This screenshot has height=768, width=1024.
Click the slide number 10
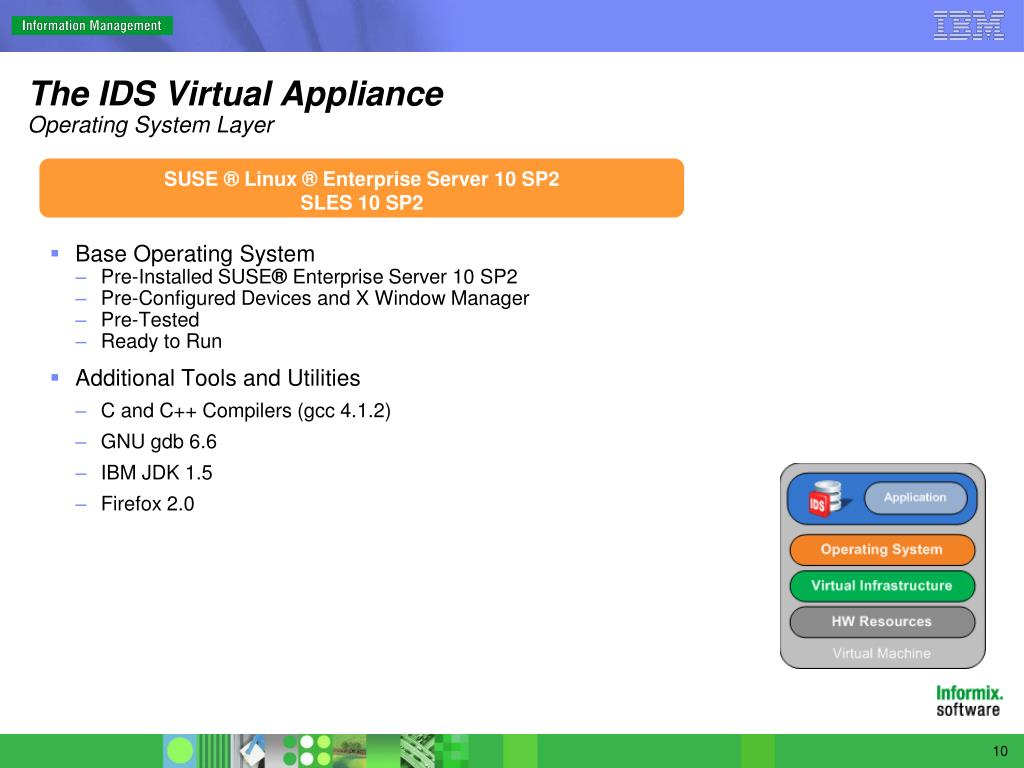point(1000,751)
